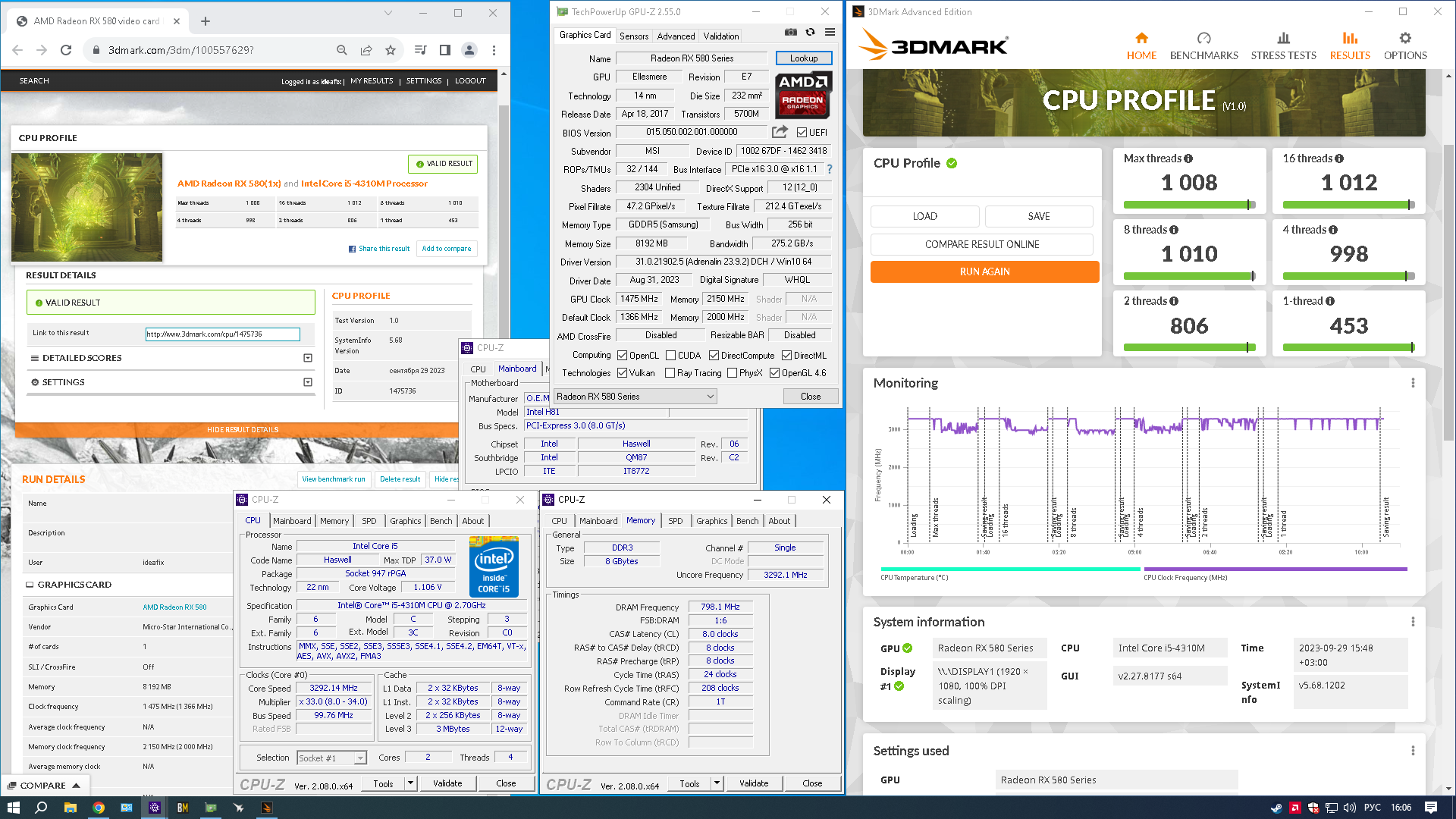Viewport: 1456px width, 819px height.
Task: Open Chrome share page icon
Action: click(x=366, y=50)
